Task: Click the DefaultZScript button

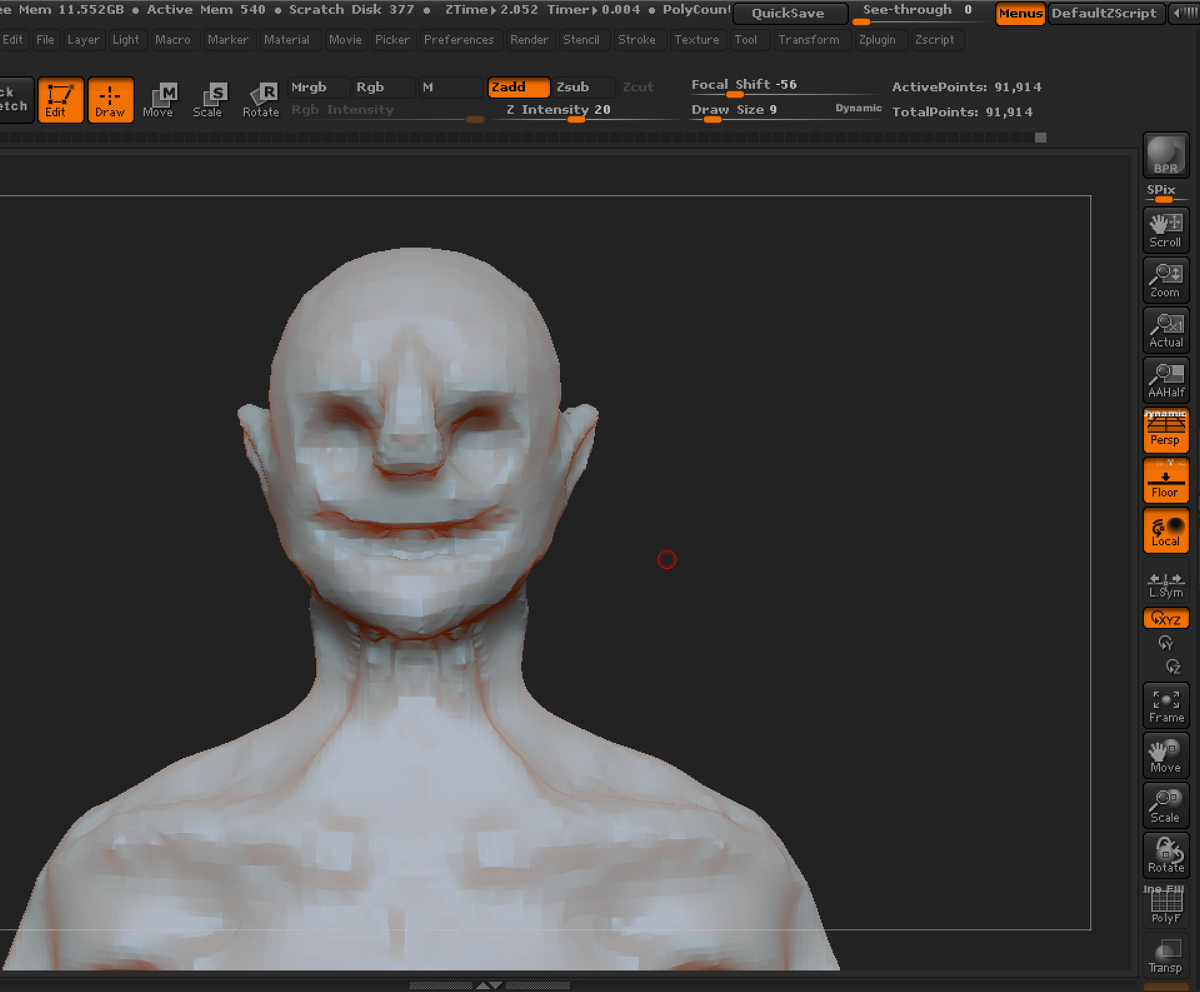Action: (x=1105, y=14)
